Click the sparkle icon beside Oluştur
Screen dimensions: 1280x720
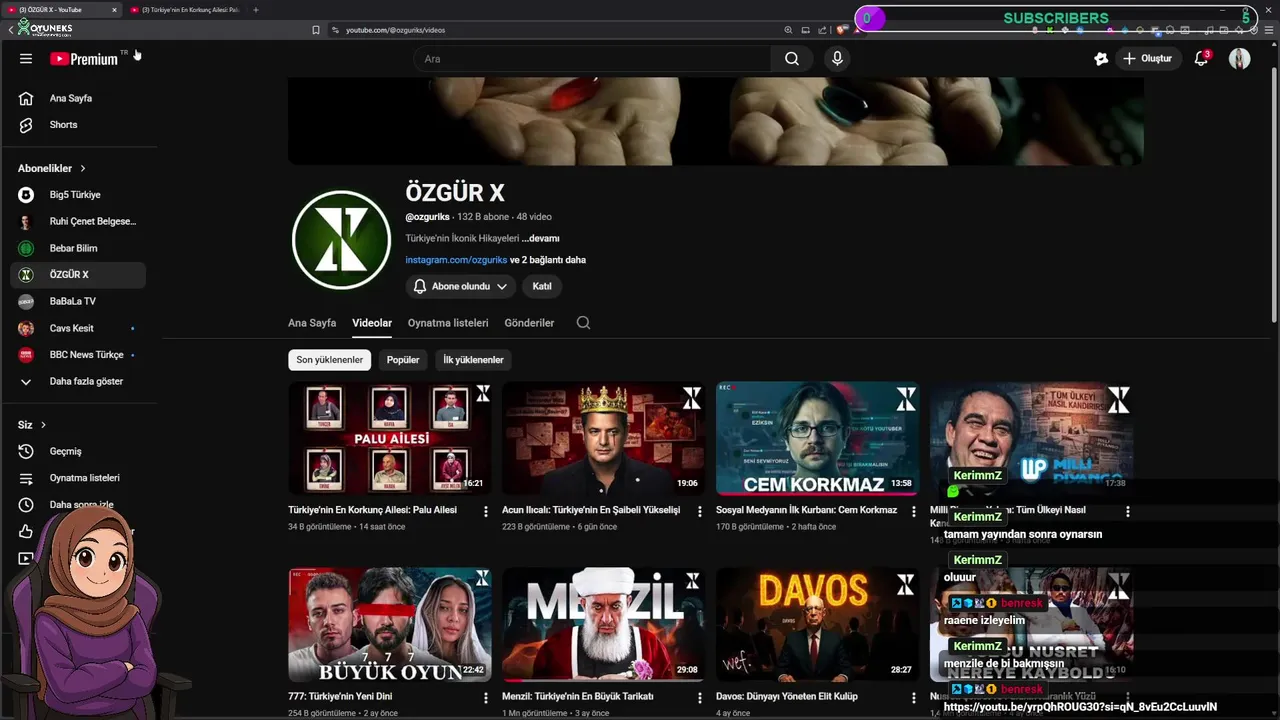[1101, 59]
